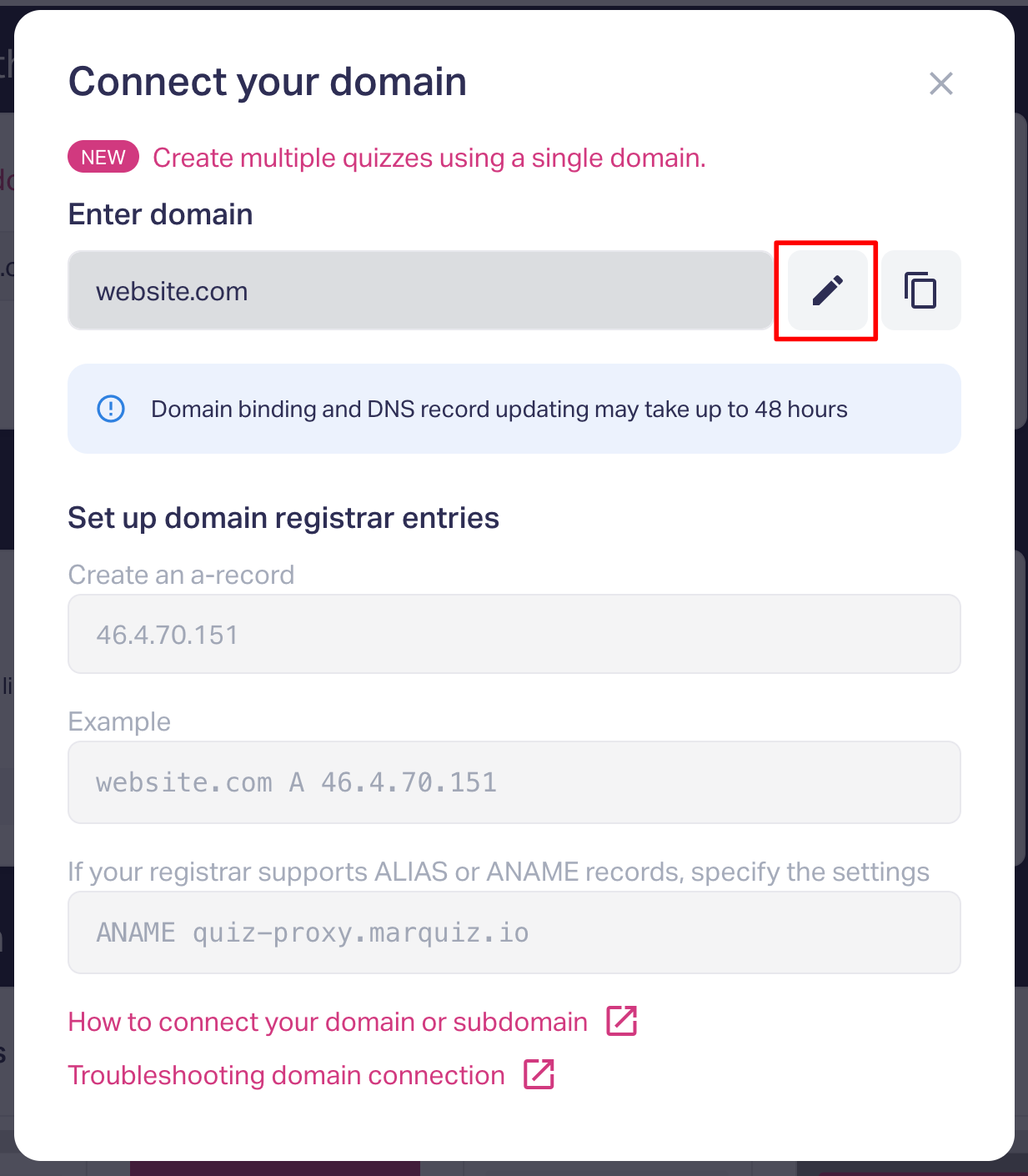1028x1176 pixels.
Task: Click the DNS updating 48 hours notice
Action: click(x=499, y=410)
